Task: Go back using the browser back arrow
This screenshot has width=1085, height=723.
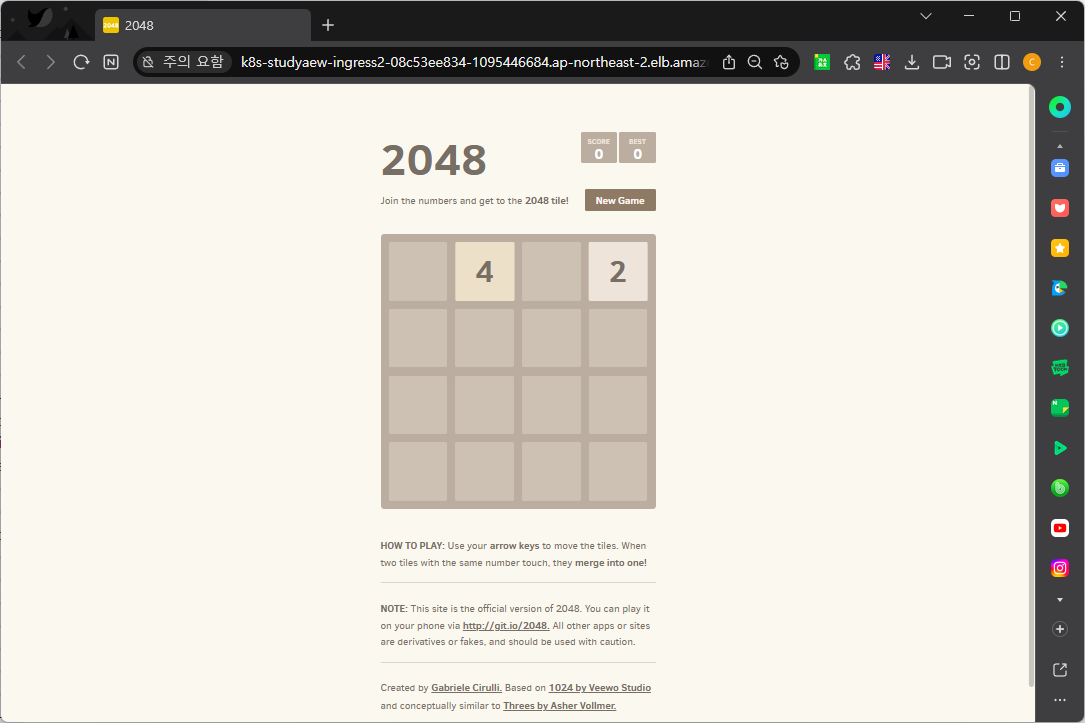Action: click(21, 62)
